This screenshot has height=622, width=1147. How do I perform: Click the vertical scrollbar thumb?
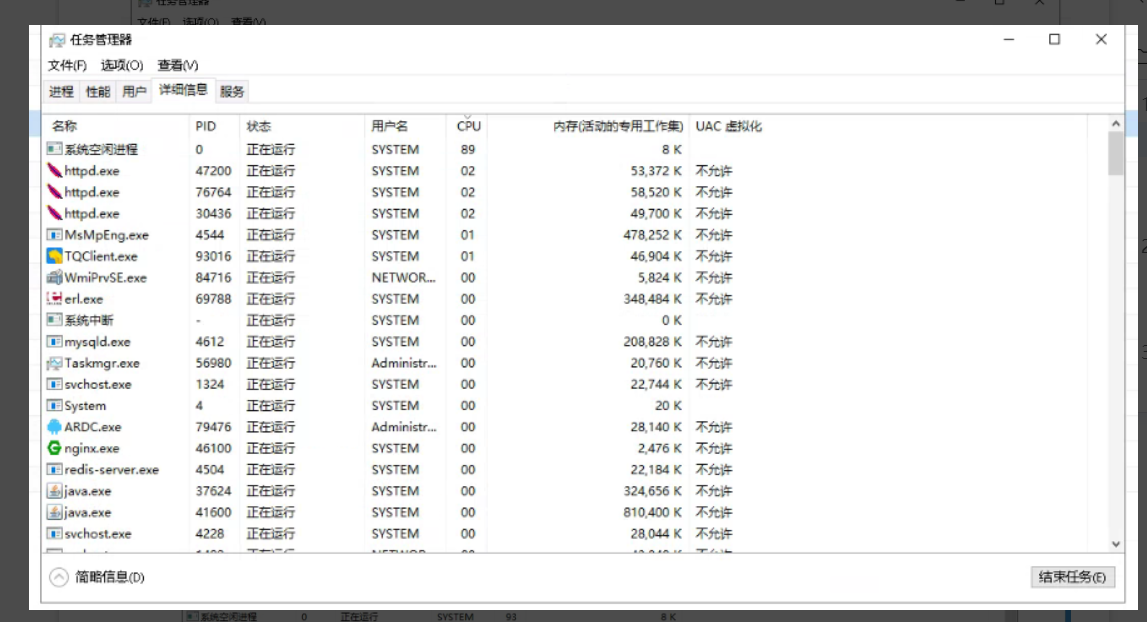[1116, 154]
